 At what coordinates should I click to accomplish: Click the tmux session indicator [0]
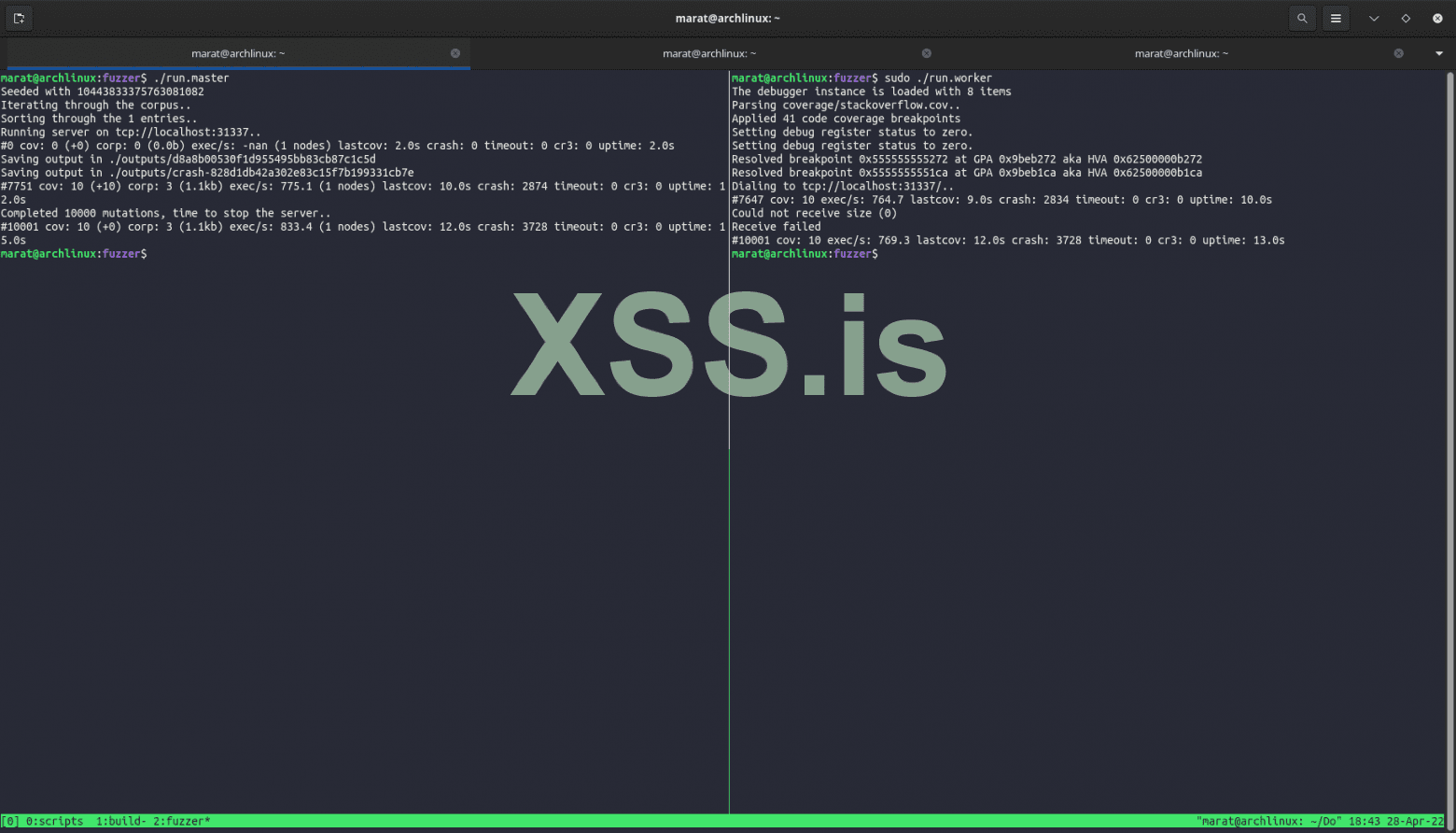point(10,822)
